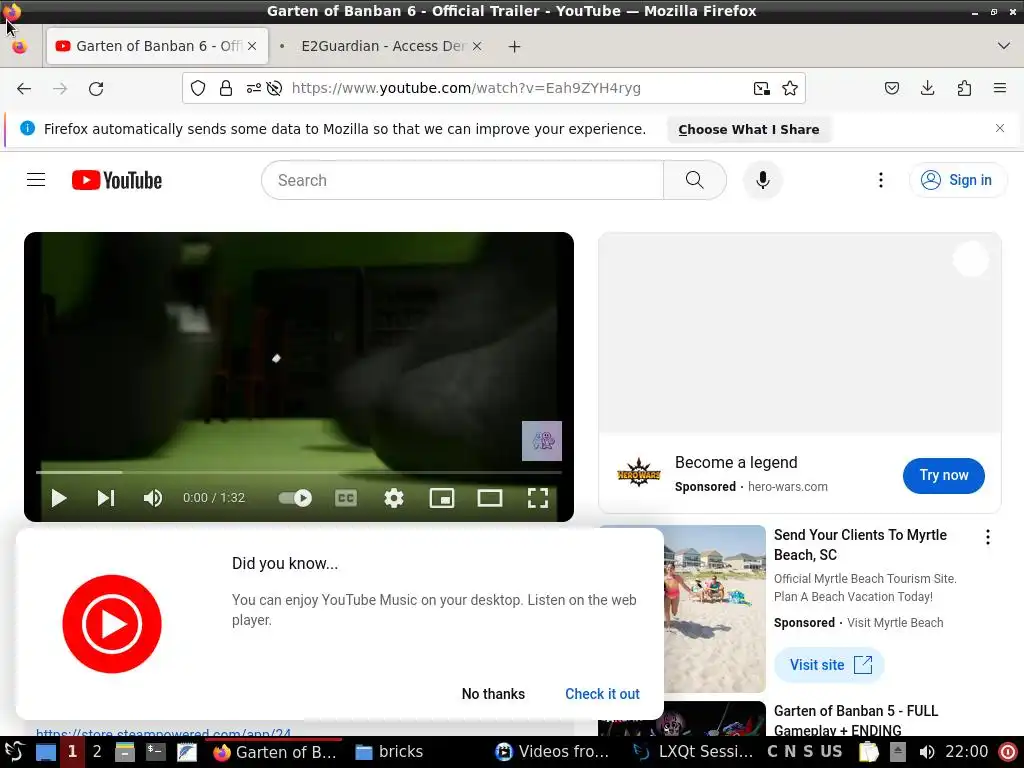
Task: Open a new Firefox tab
Action: click(x=515, y=46)
